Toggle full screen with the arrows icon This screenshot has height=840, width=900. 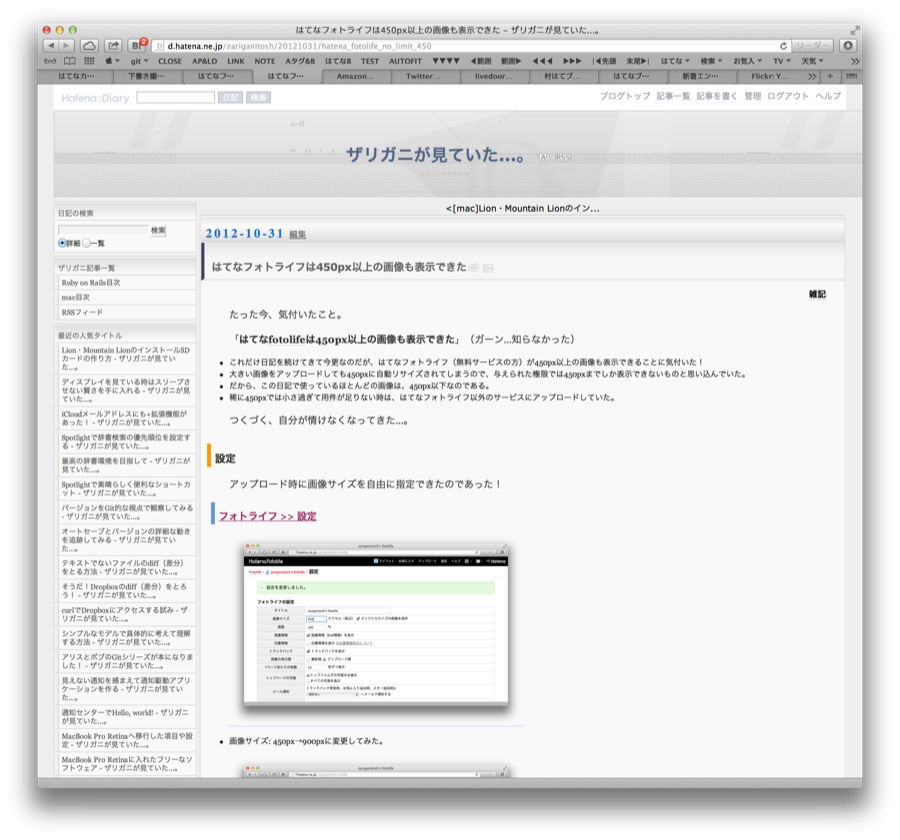coord(855,30)
